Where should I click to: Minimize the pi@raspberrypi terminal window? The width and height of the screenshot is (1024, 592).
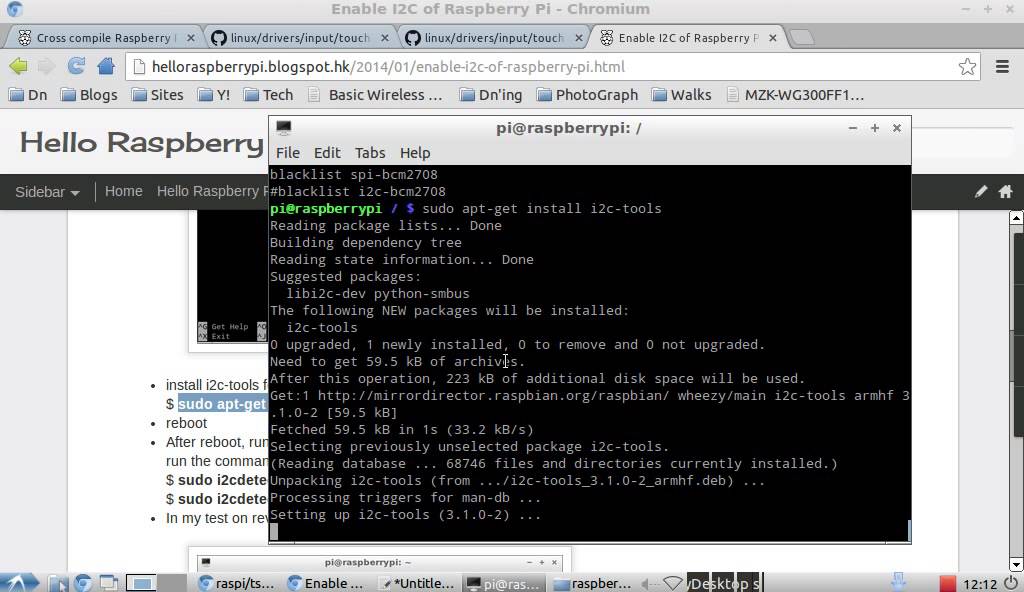tap(852, 128)
